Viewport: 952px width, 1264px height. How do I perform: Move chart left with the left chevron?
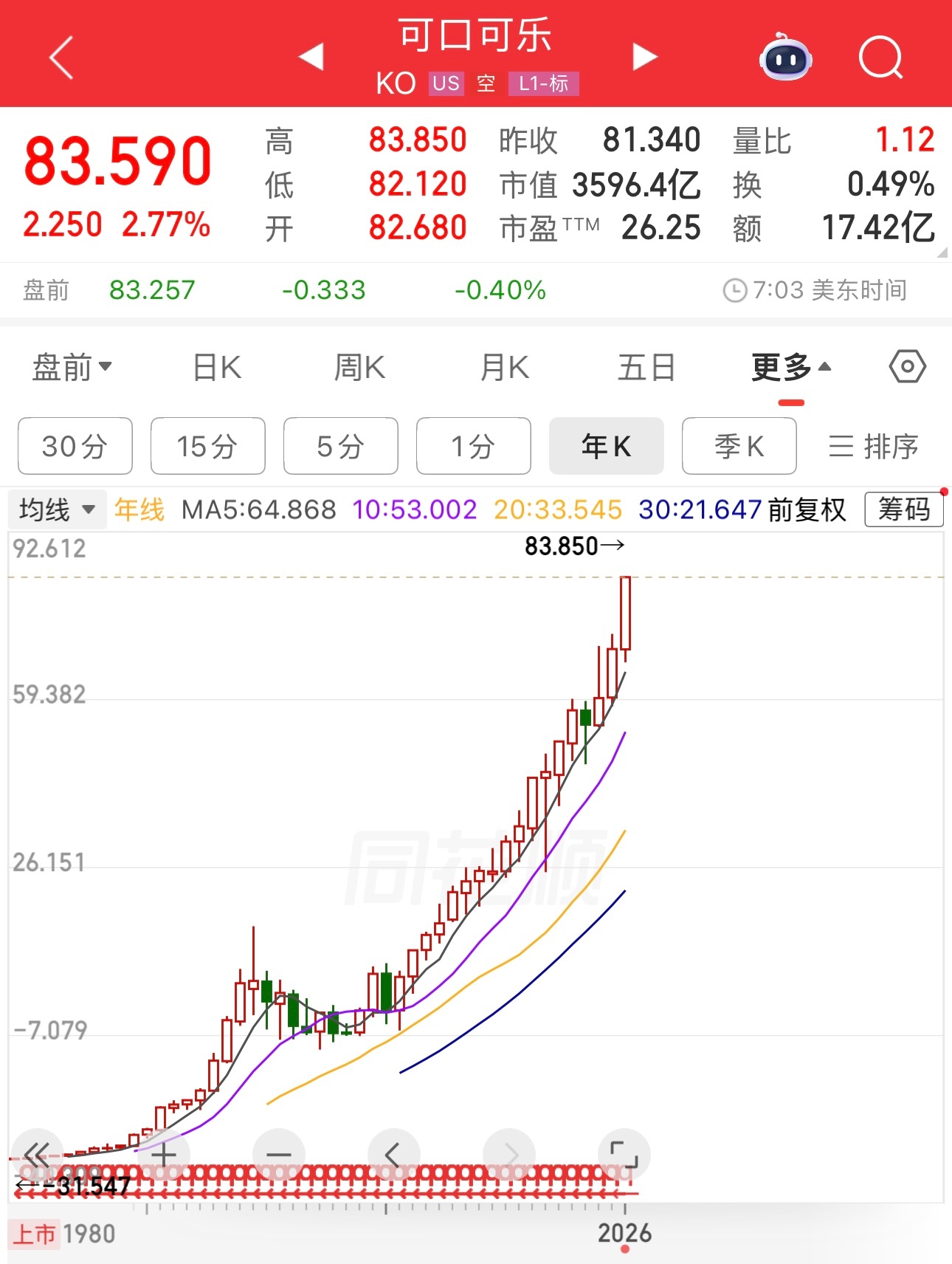[394, 1154]
